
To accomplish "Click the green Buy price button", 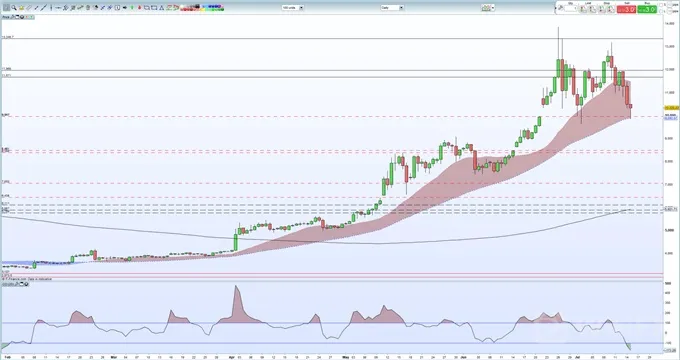I will (647, 9).
